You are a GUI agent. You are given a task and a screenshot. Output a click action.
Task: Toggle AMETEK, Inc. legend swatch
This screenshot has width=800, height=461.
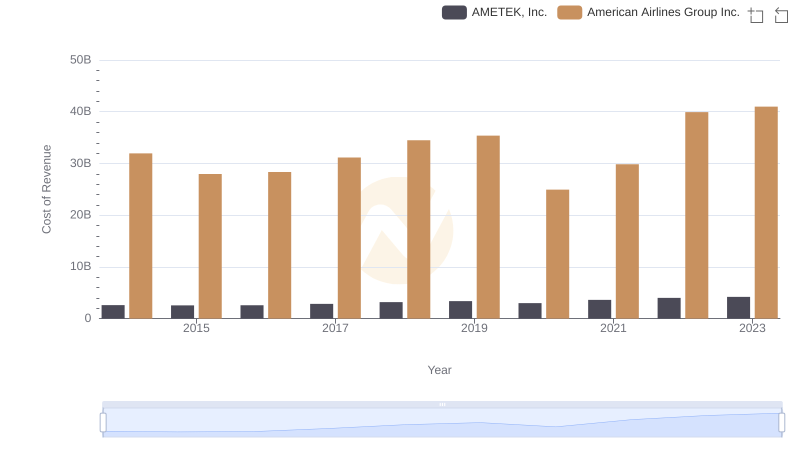tap(454, 12)
